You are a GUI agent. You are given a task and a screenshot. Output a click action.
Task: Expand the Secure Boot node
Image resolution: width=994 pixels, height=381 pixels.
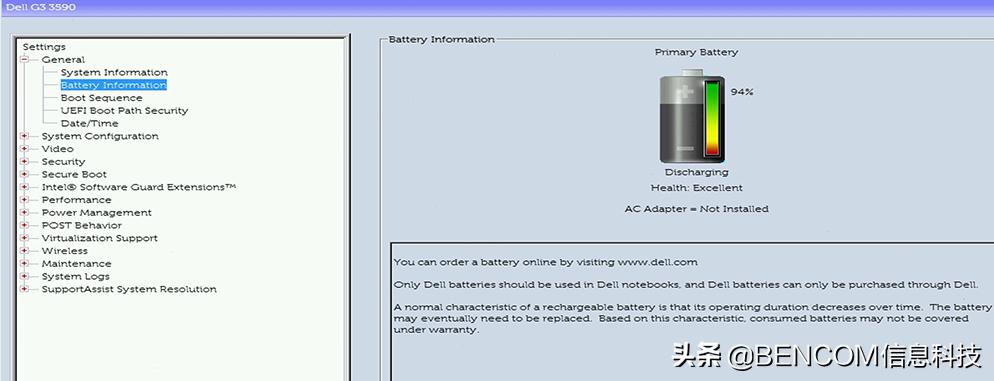click(25, 174)
